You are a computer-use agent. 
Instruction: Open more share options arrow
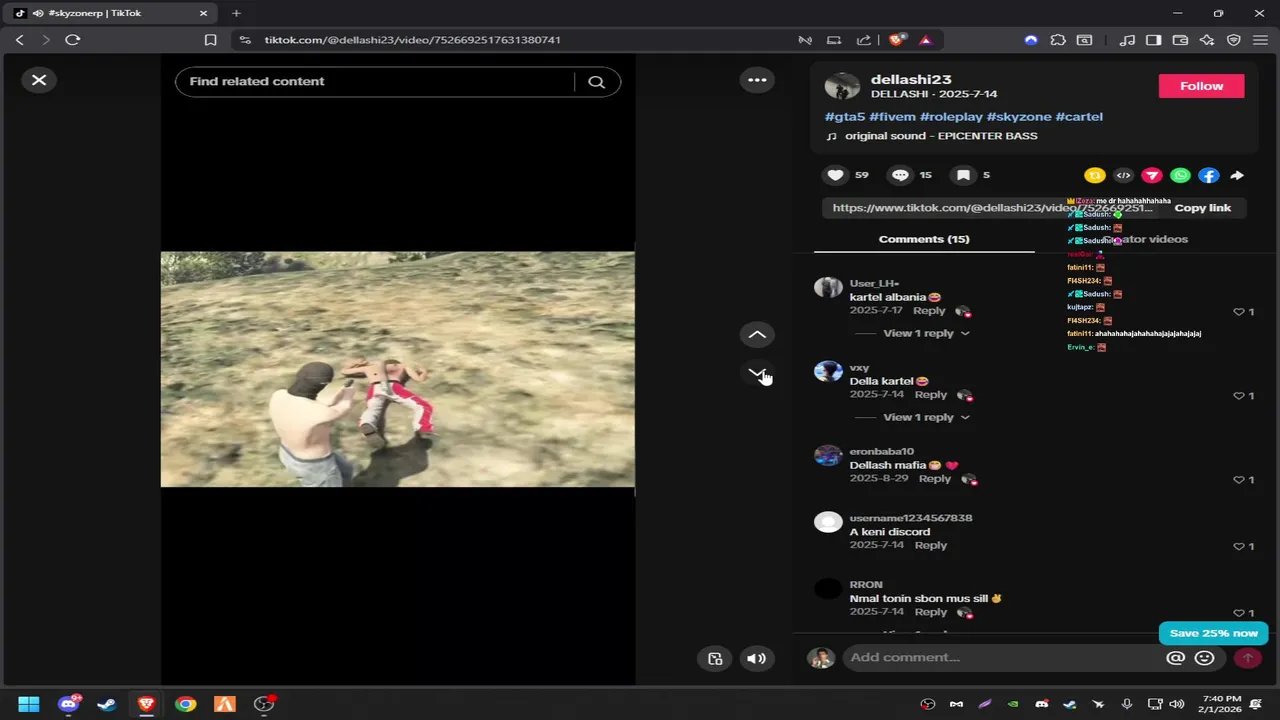[1237, 175]
